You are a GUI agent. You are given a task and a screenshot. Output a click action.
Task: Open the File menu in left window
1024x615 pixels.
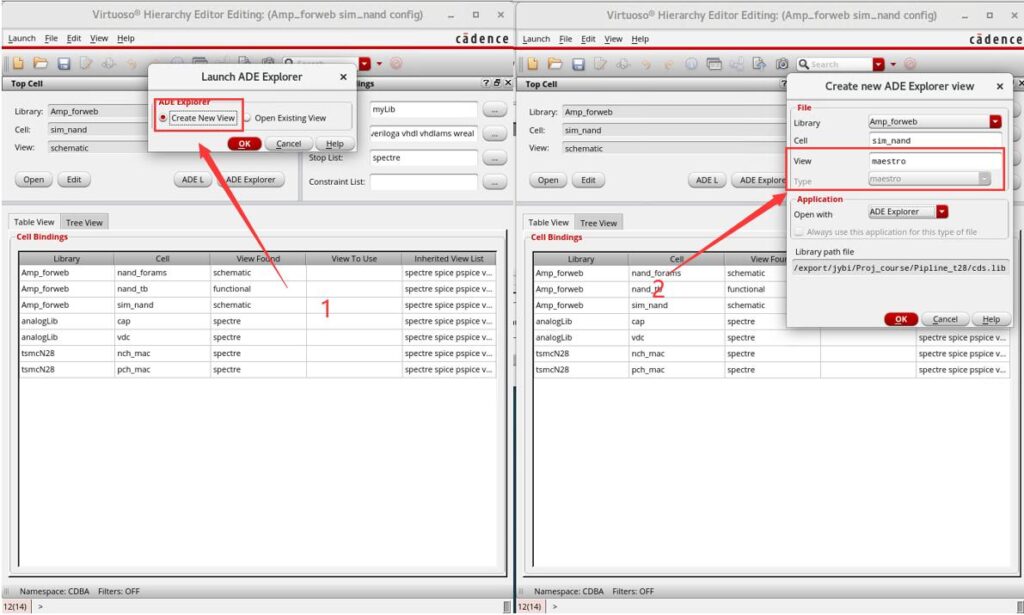click(51, 39)
